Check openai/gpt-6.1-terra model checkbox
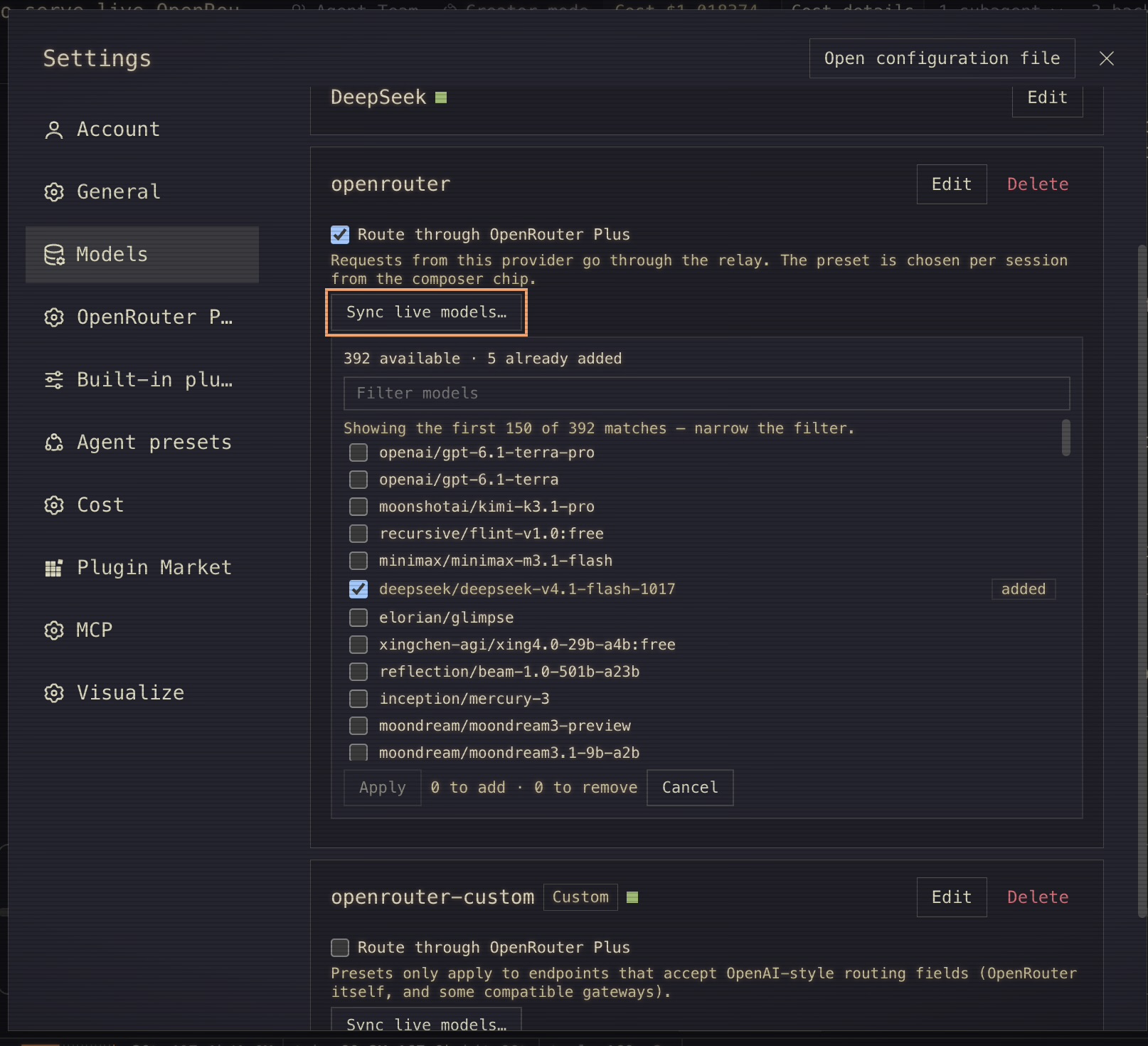The image size is (1148, 1046). point(358,480)
